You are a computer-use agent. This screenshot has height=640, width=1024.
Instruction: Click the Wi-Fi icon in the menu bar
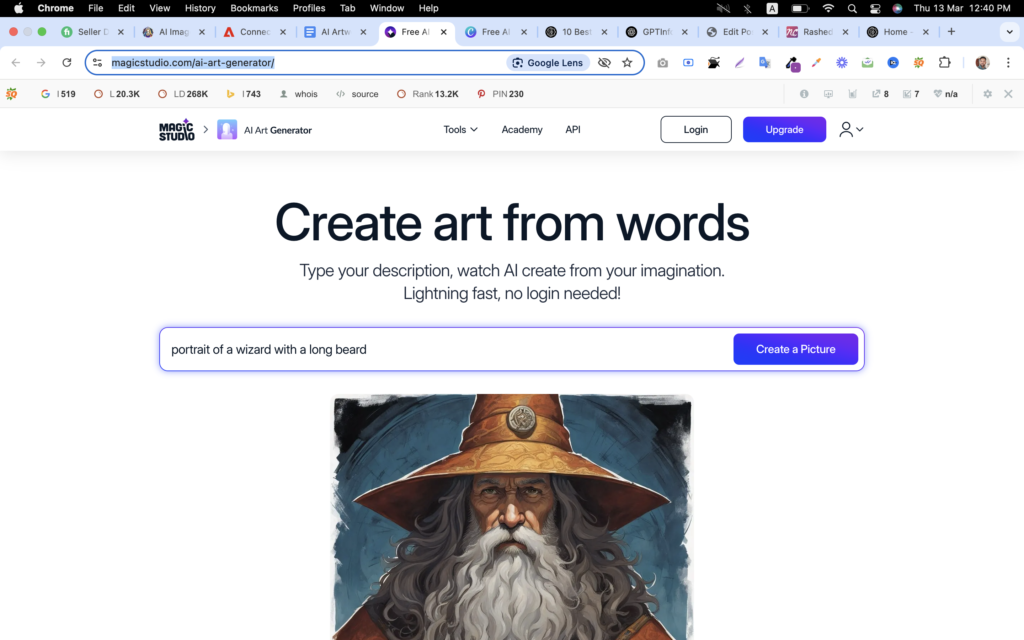click(x=828, y=8)
